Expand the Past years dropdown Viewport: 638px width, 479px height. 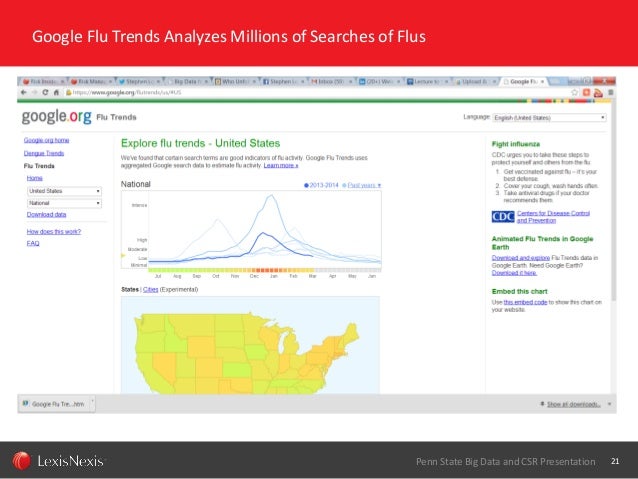click(364, 185)
